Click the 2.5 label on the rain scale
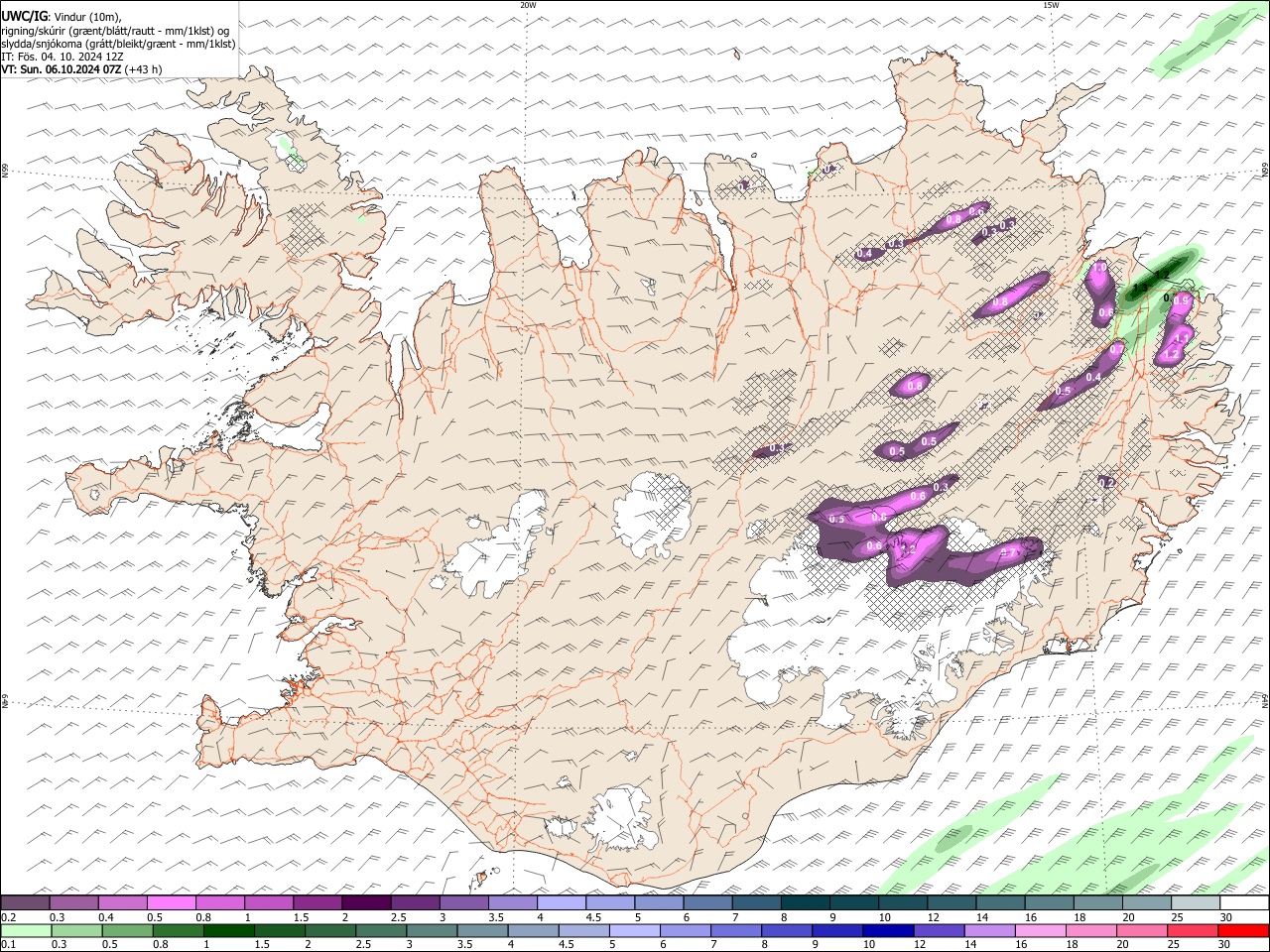The height and width of the screenshot is (952, 1270). (363, 944)
